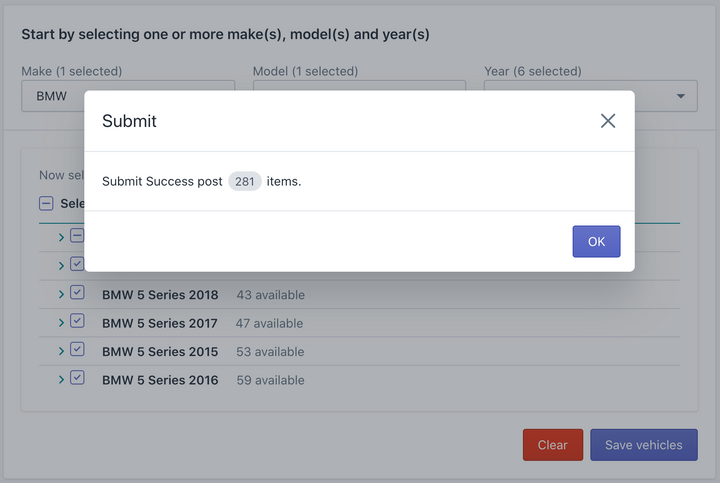Viewport: 720px width, 483px height.
Task: Uncheck the BMW 5 Series 2018 checkbox
Action: point(77,292)
